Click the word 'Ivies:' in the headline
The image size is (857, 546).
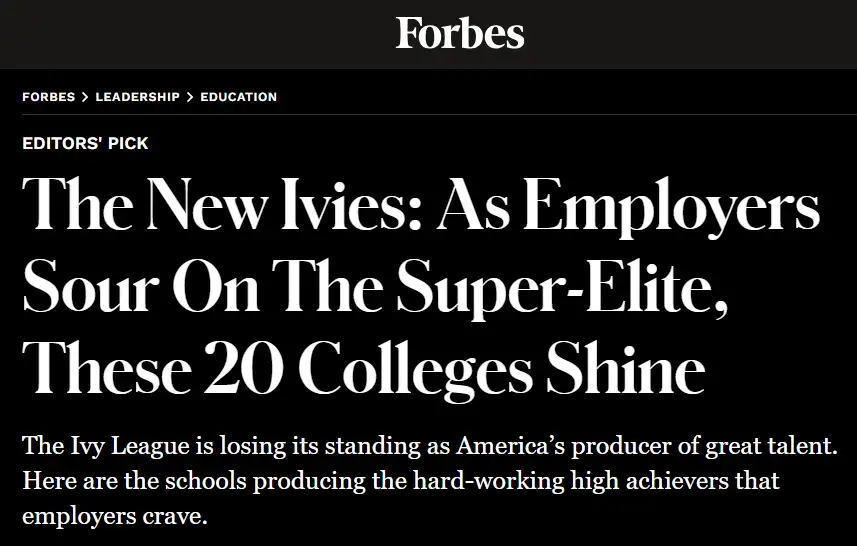click(351, 205)
